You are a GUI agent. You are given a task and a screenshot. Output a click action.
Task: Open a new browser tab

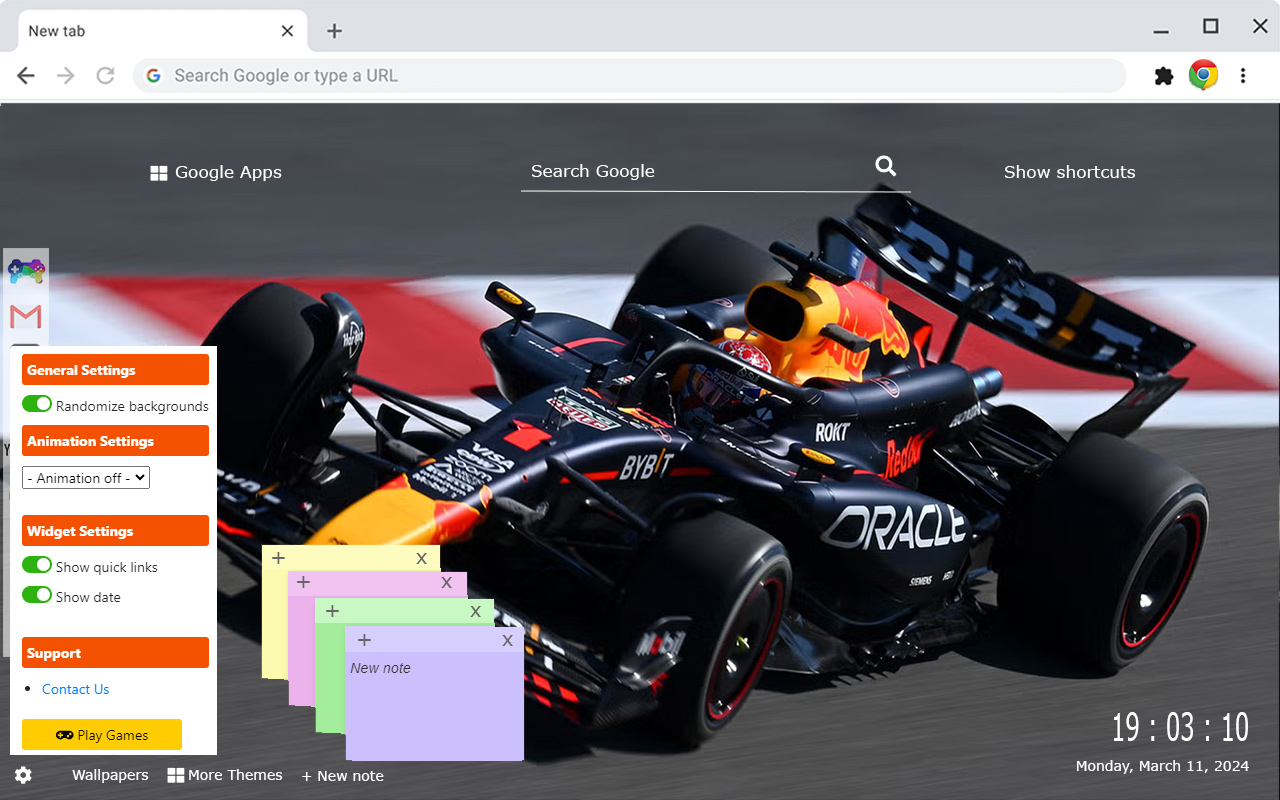tap(334, 31)
